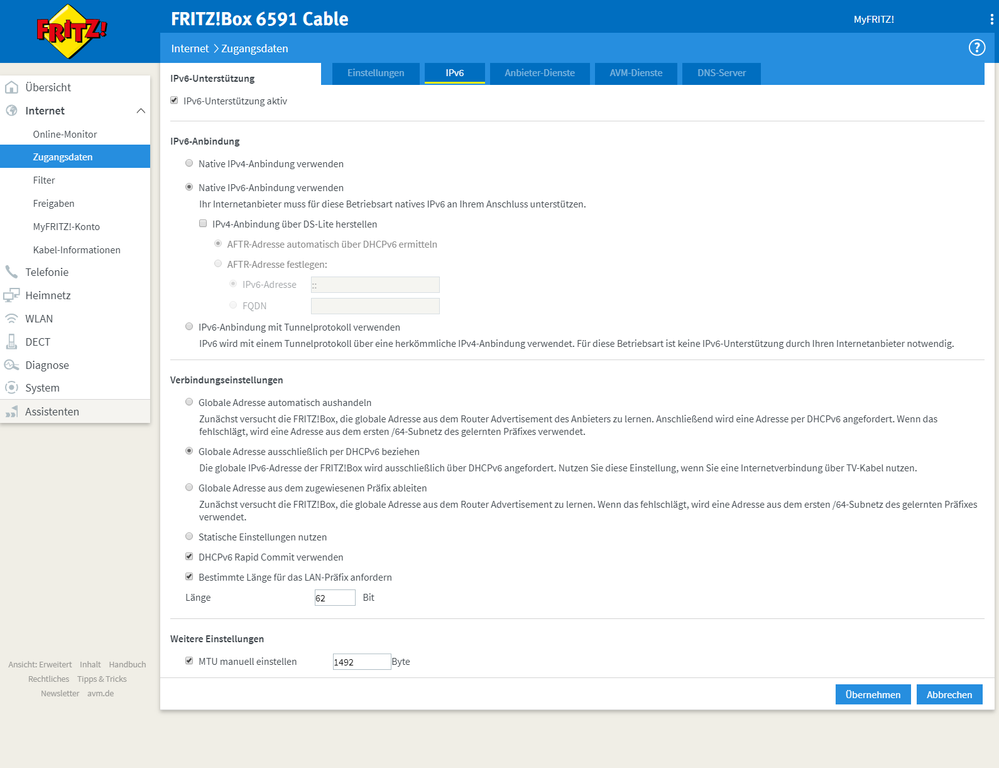
Task: Toggle MTU manuell einstellen checkbox
Action: pyautogui.click(x=189, y=661)
